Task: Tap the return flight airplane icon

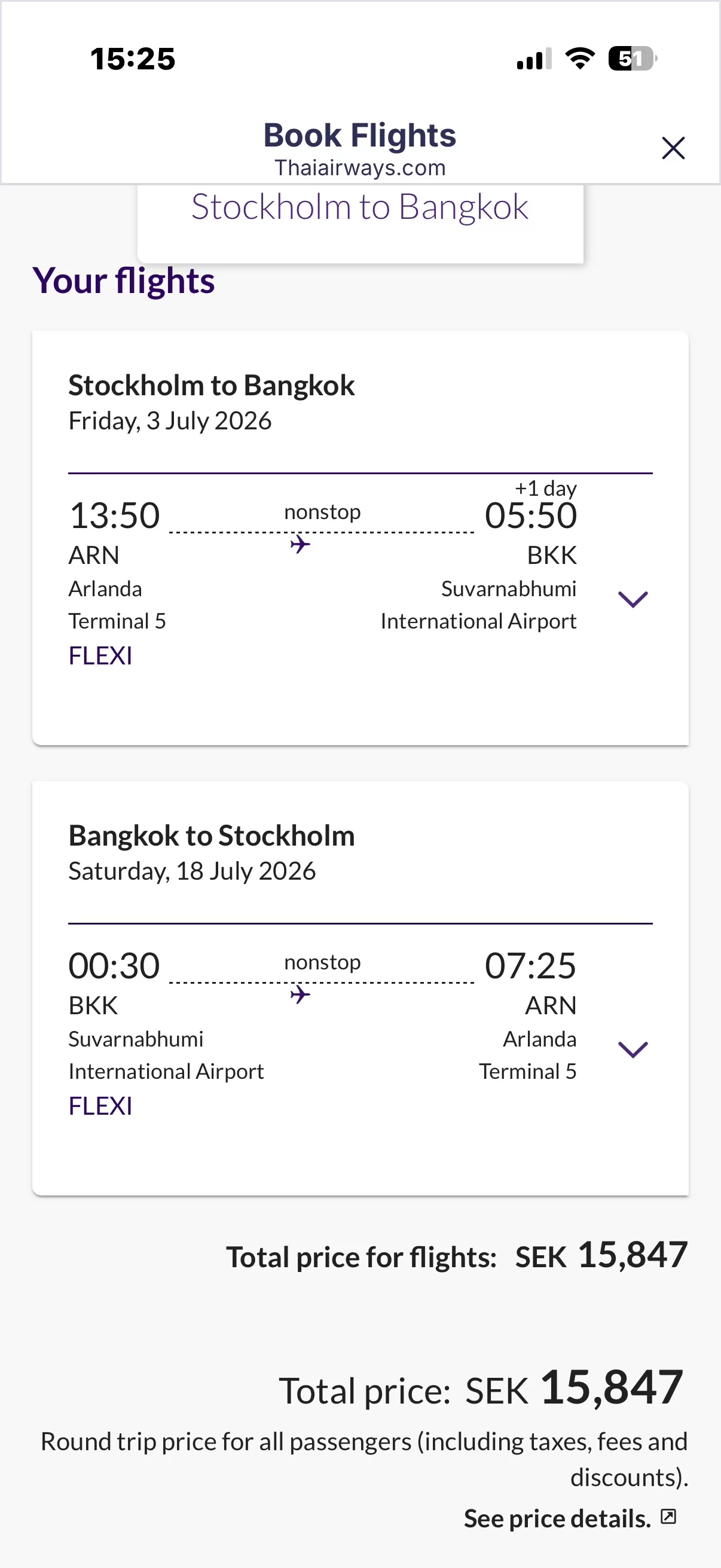Action: tap(300, 995)
